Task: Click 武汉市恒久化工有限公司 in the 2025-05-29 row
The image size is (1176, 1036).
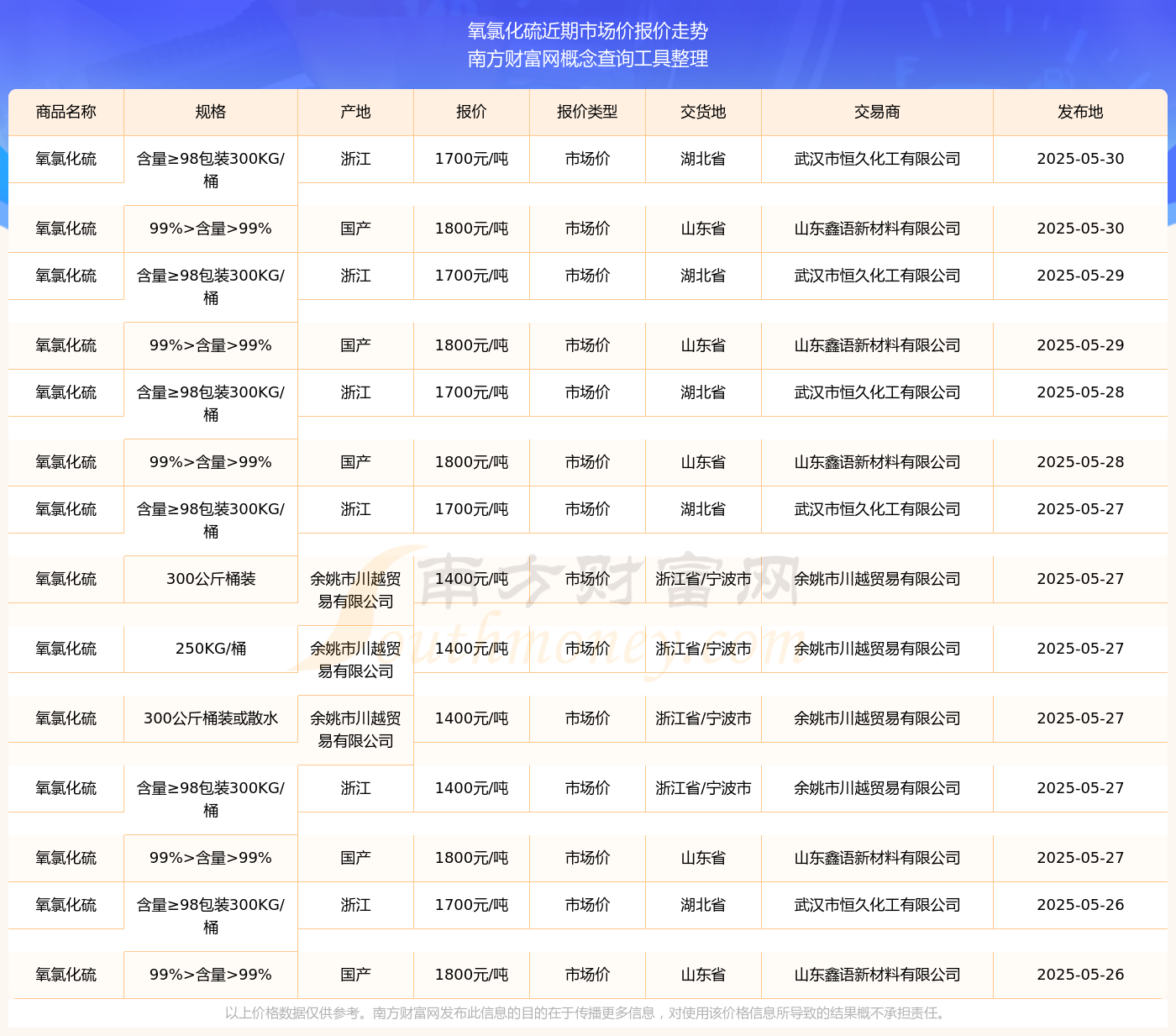Action: click(878, 276)
